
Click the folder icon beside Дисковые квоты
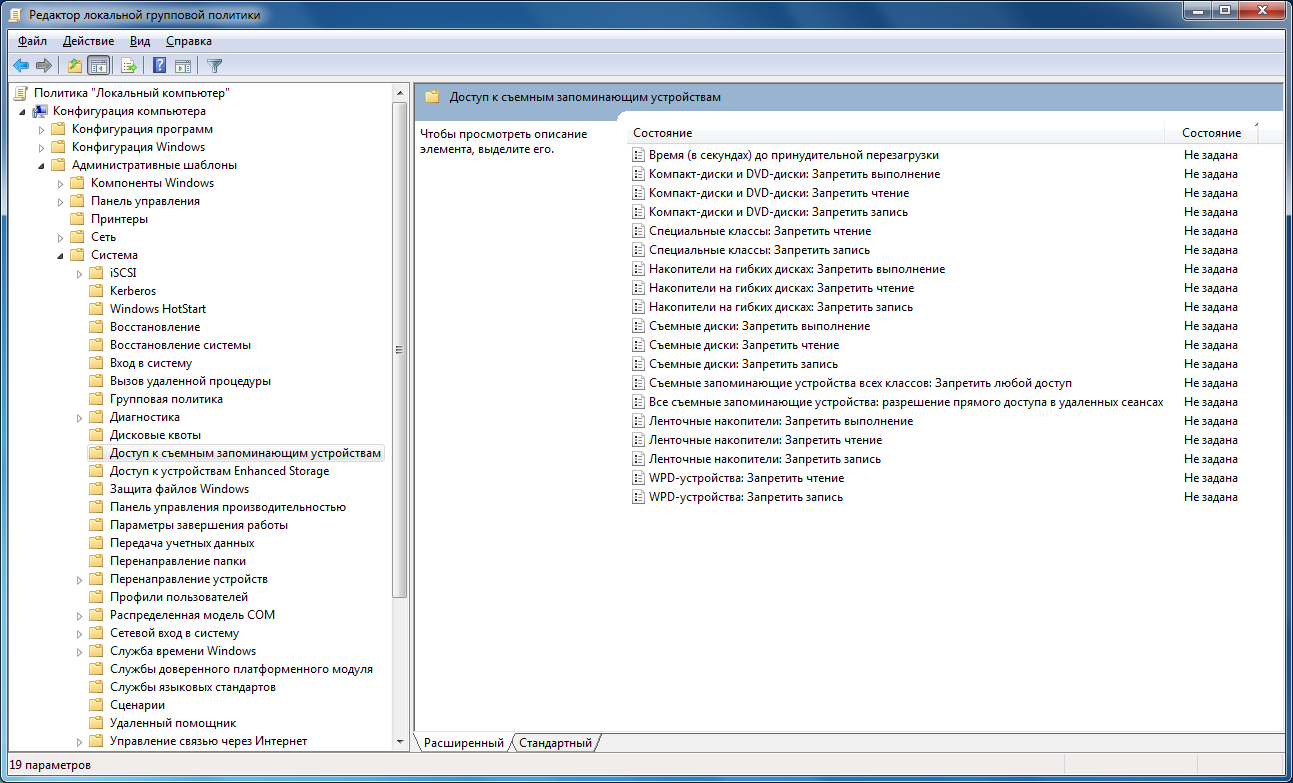click(x=96, y=435)
